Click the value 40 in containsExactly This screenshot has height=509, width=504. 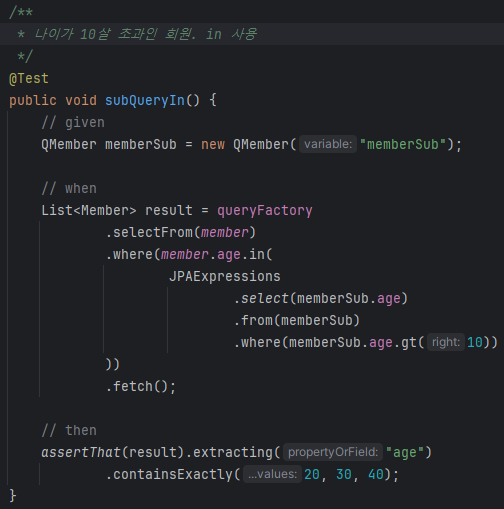tap(376, 474)
